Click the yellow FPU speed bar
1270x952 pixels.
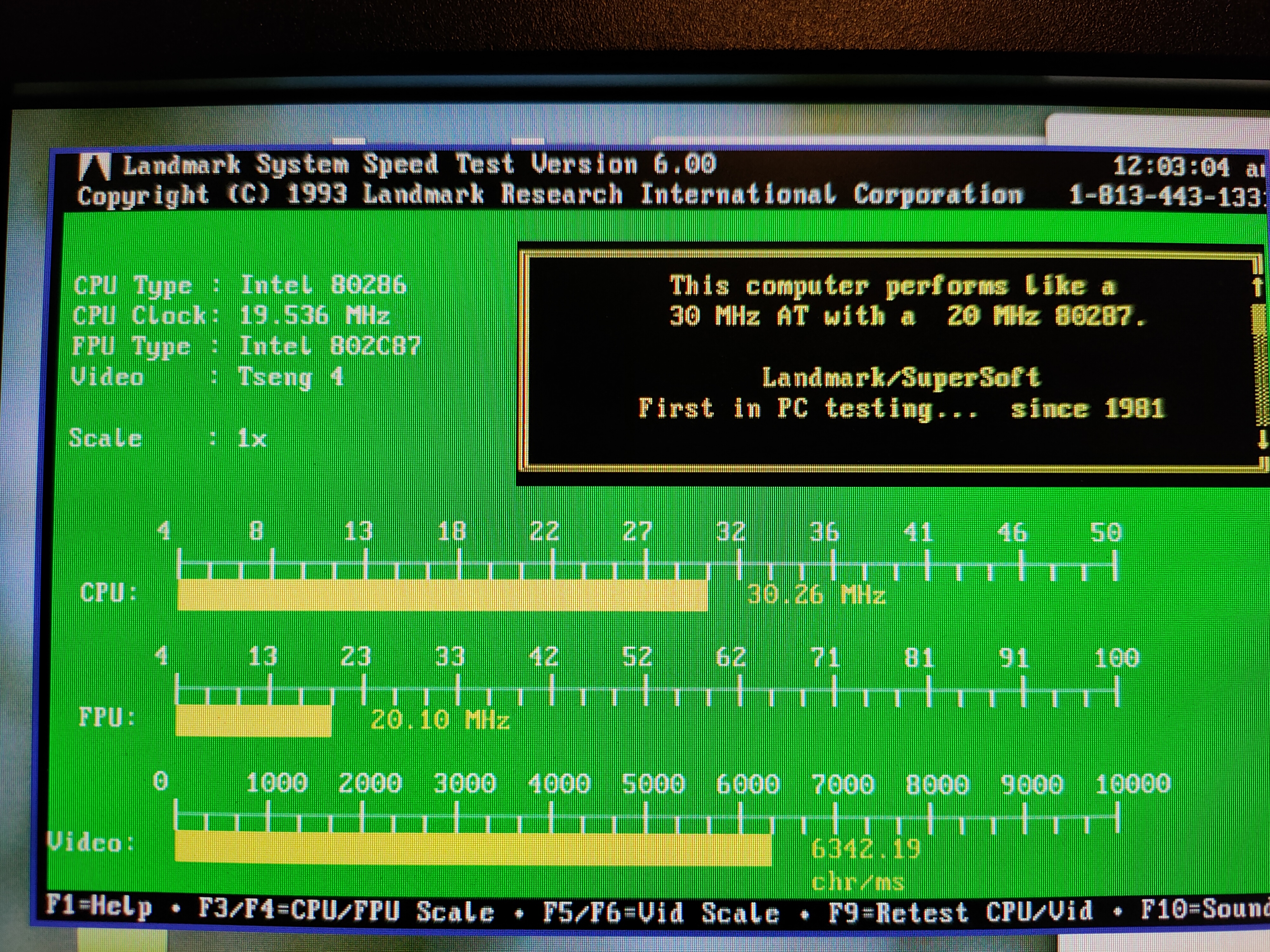click(x=253, y=720)
